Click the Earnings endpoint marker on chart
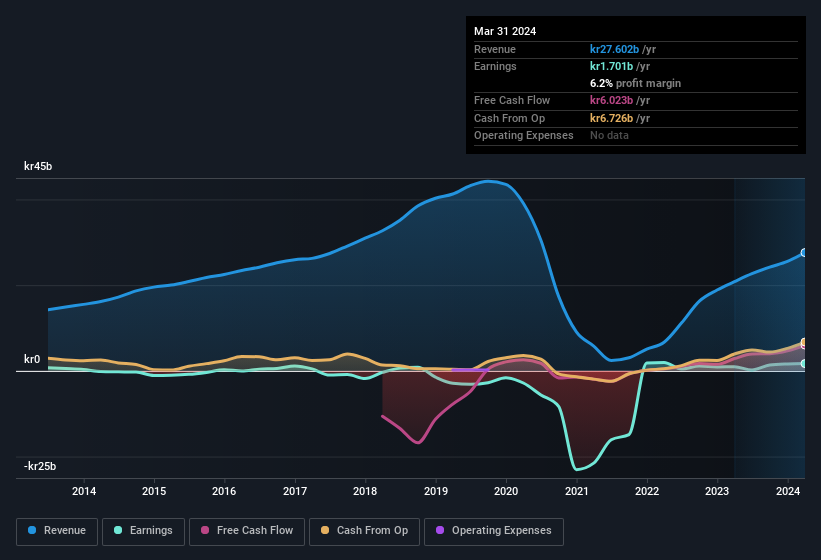This screenshot has width=821, height=560. 804,363
